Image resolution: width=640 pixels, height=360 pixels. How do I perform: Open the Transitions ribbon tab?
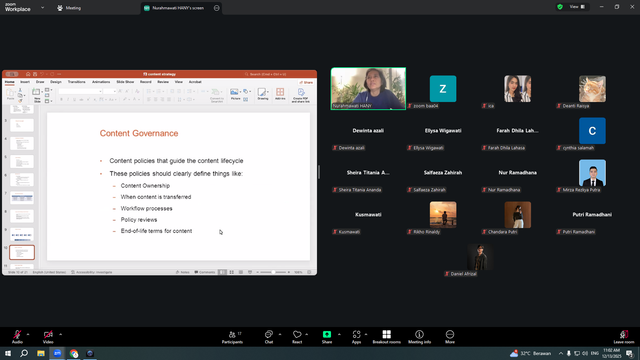click(76, 82)
